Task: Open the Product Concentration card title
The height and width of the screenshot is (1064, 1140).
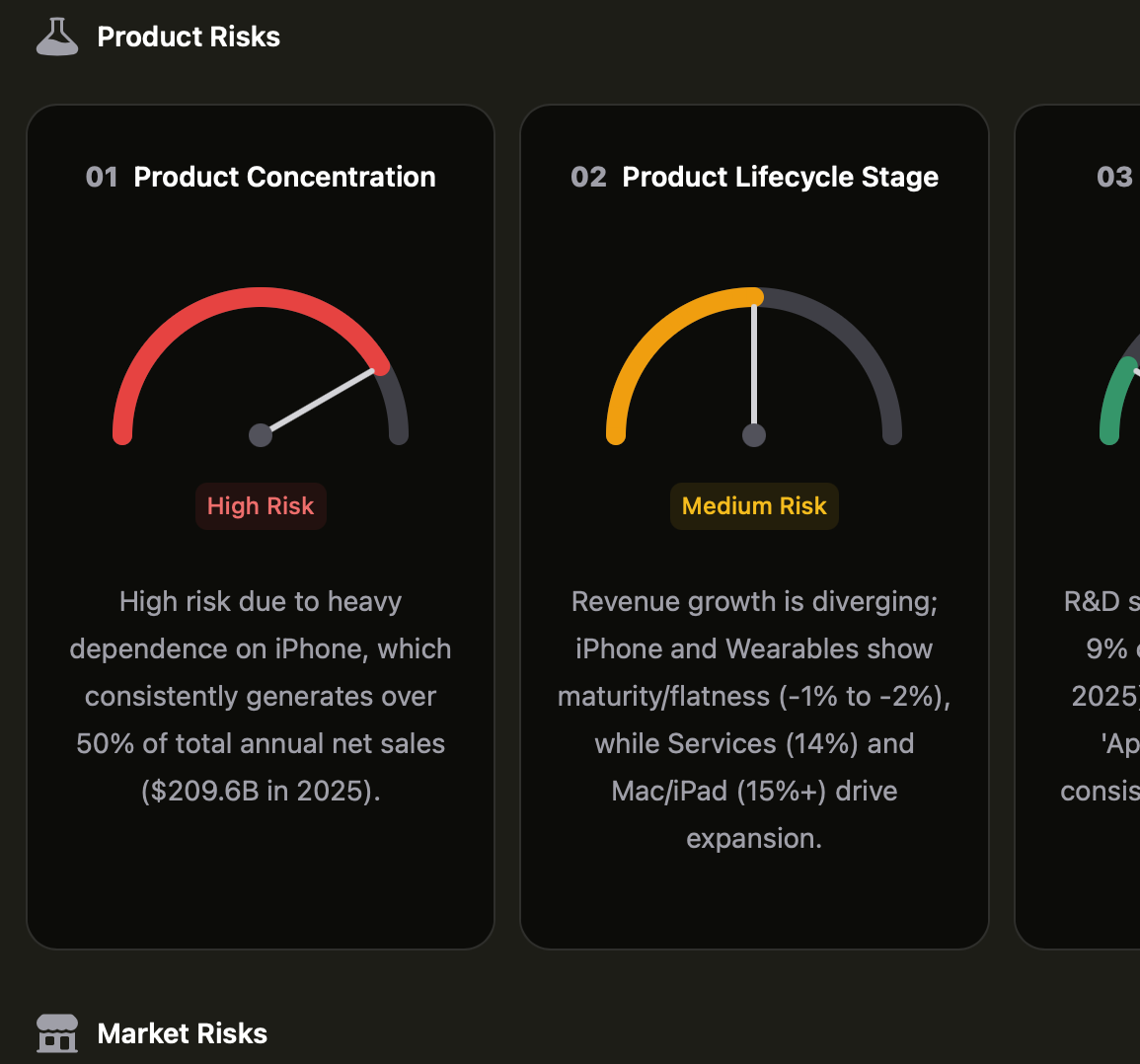Action: [x=284, y=178]
